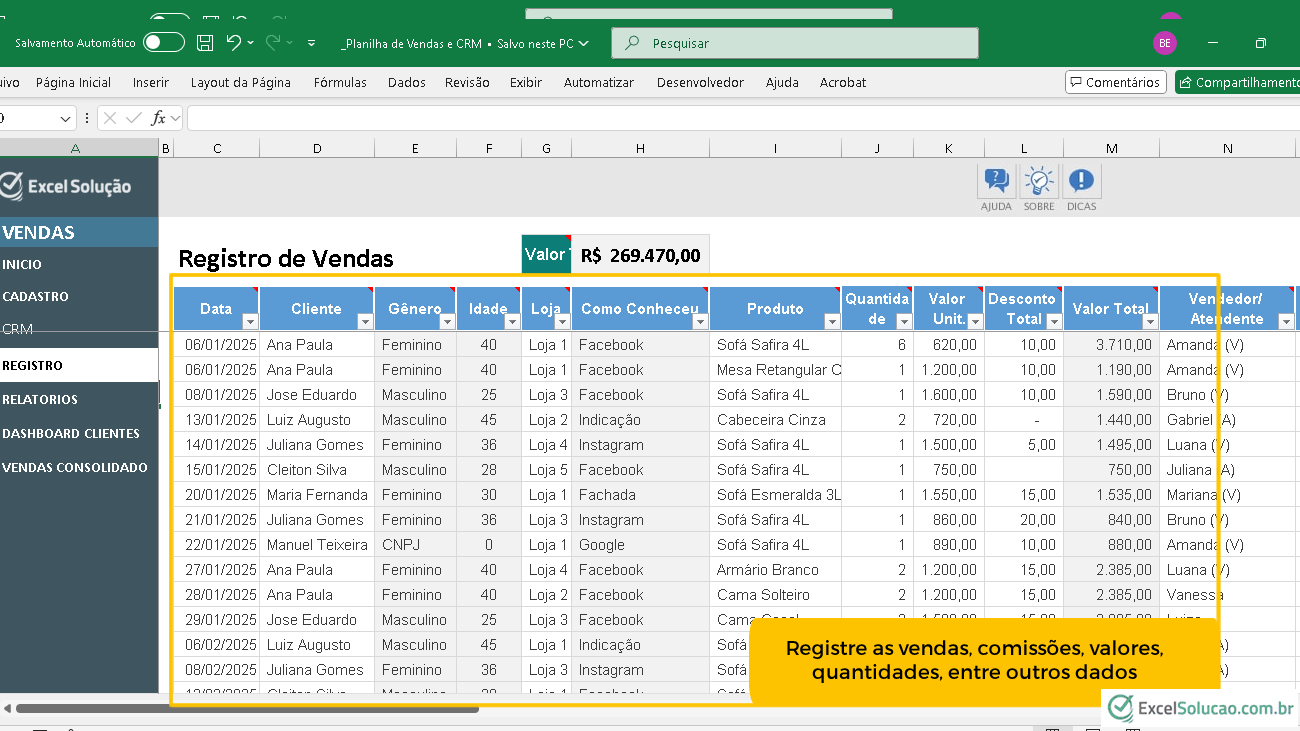1300x731 pixels.
Task: Undo the last action
Action: (233, 43)
